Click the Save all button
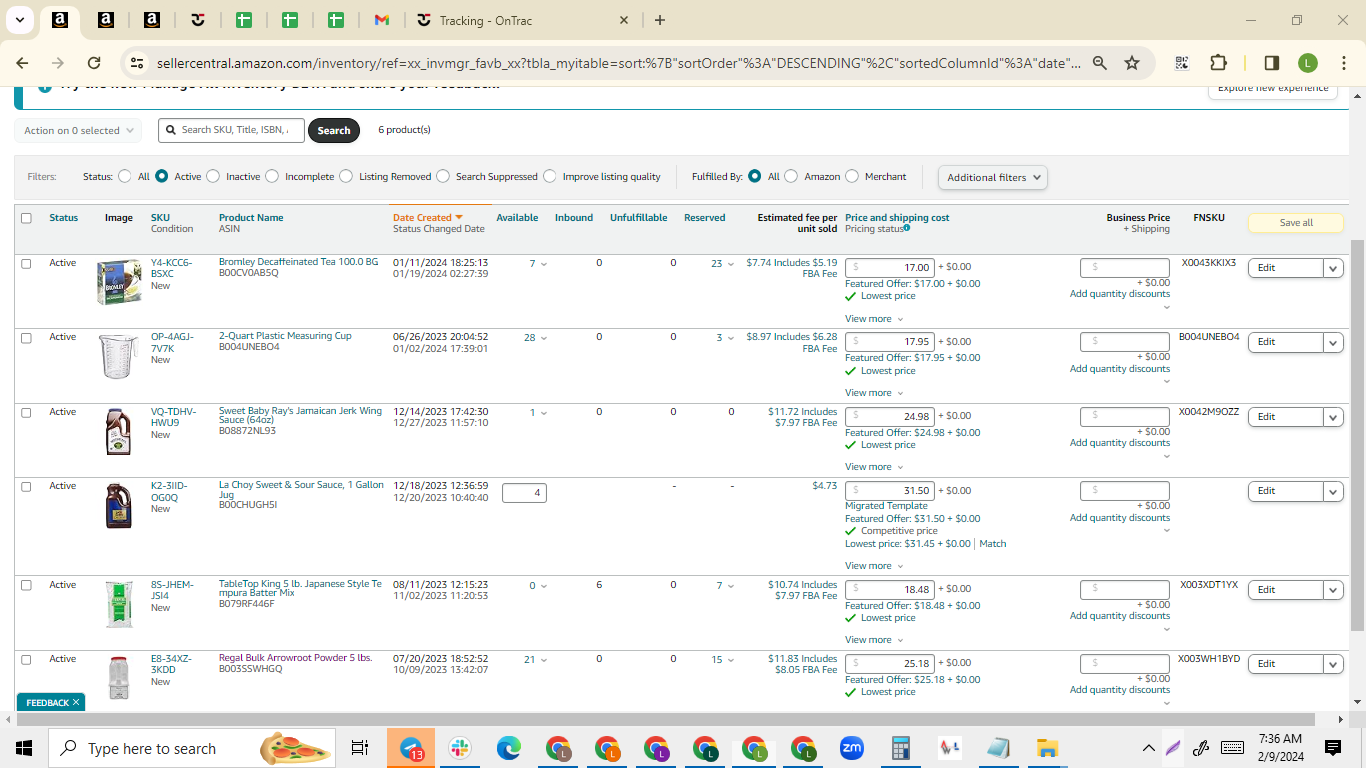The image size is (1366, 768). coord(1295,222)
